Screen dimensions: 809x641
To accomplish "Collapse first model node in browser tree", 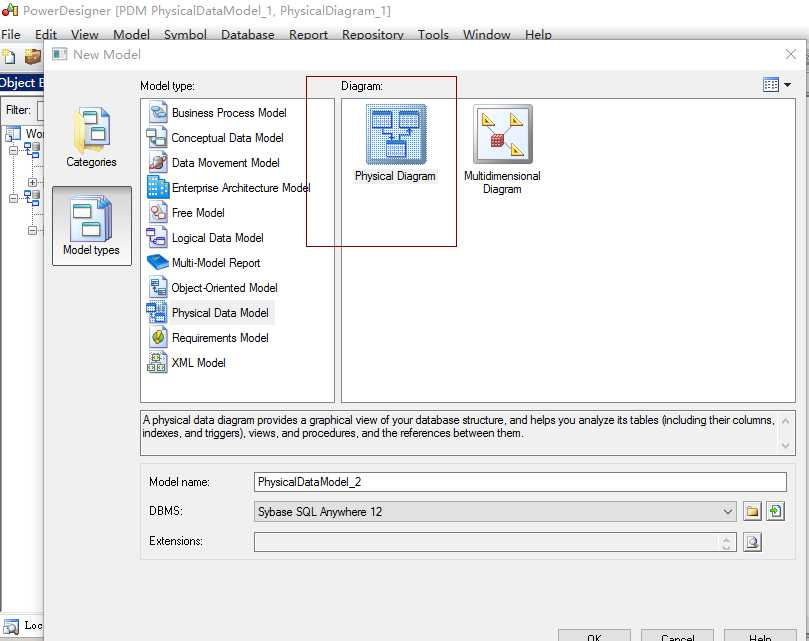I will [x=13, y=151].
